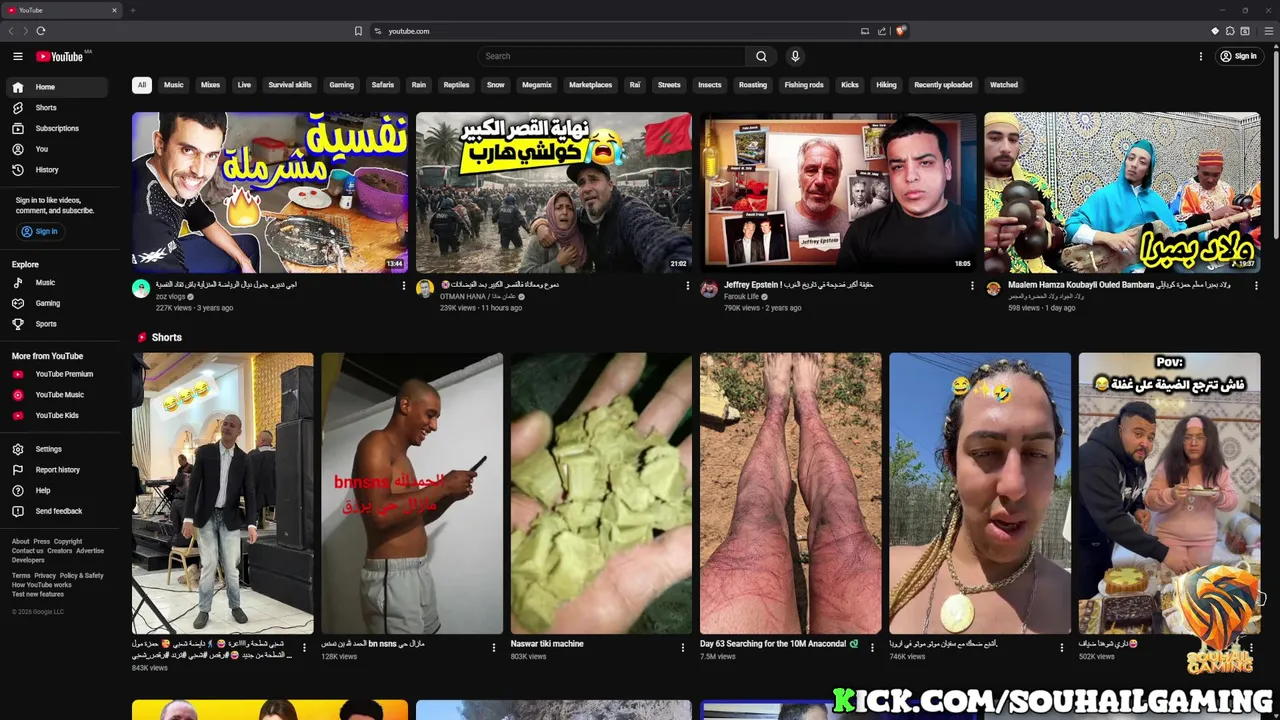Open options menu for zoz vlogs video
Viewport: 1280px width, 720px height.
click(x=404, y=286)
